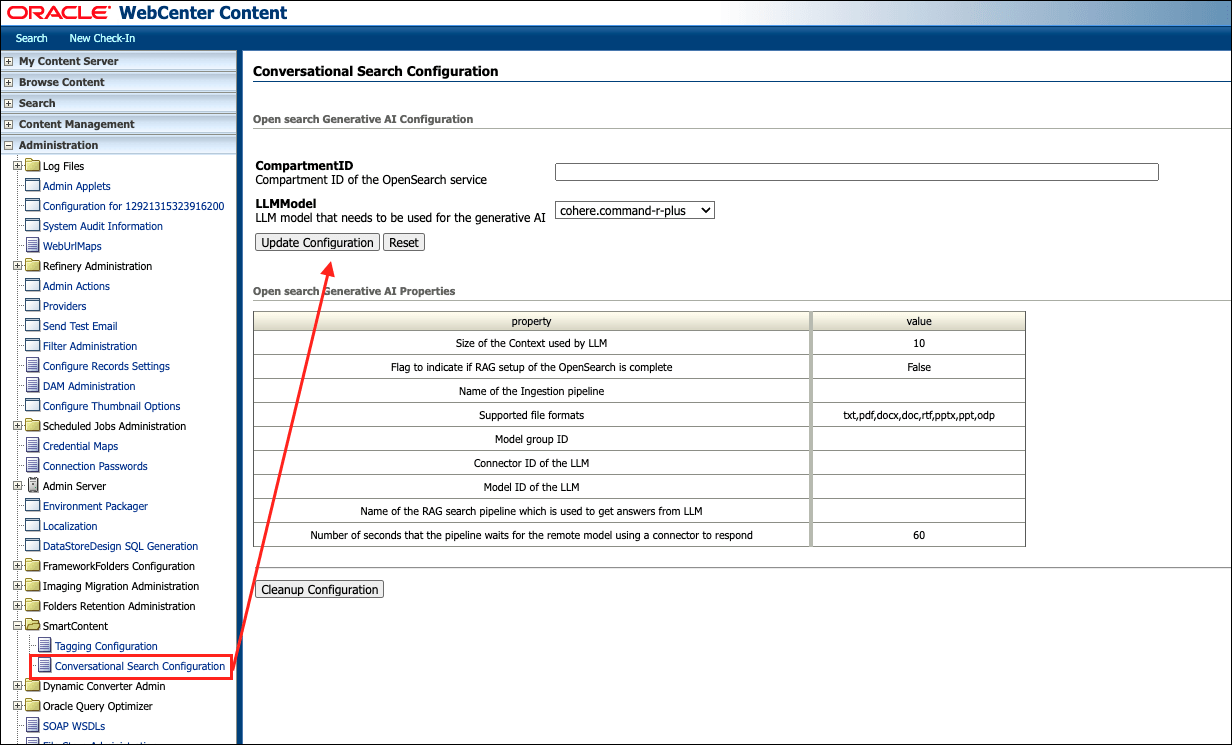The image size is (1232, 745).
Task: Click the Filter Administration page icon
Action: [x=32, y=346]
